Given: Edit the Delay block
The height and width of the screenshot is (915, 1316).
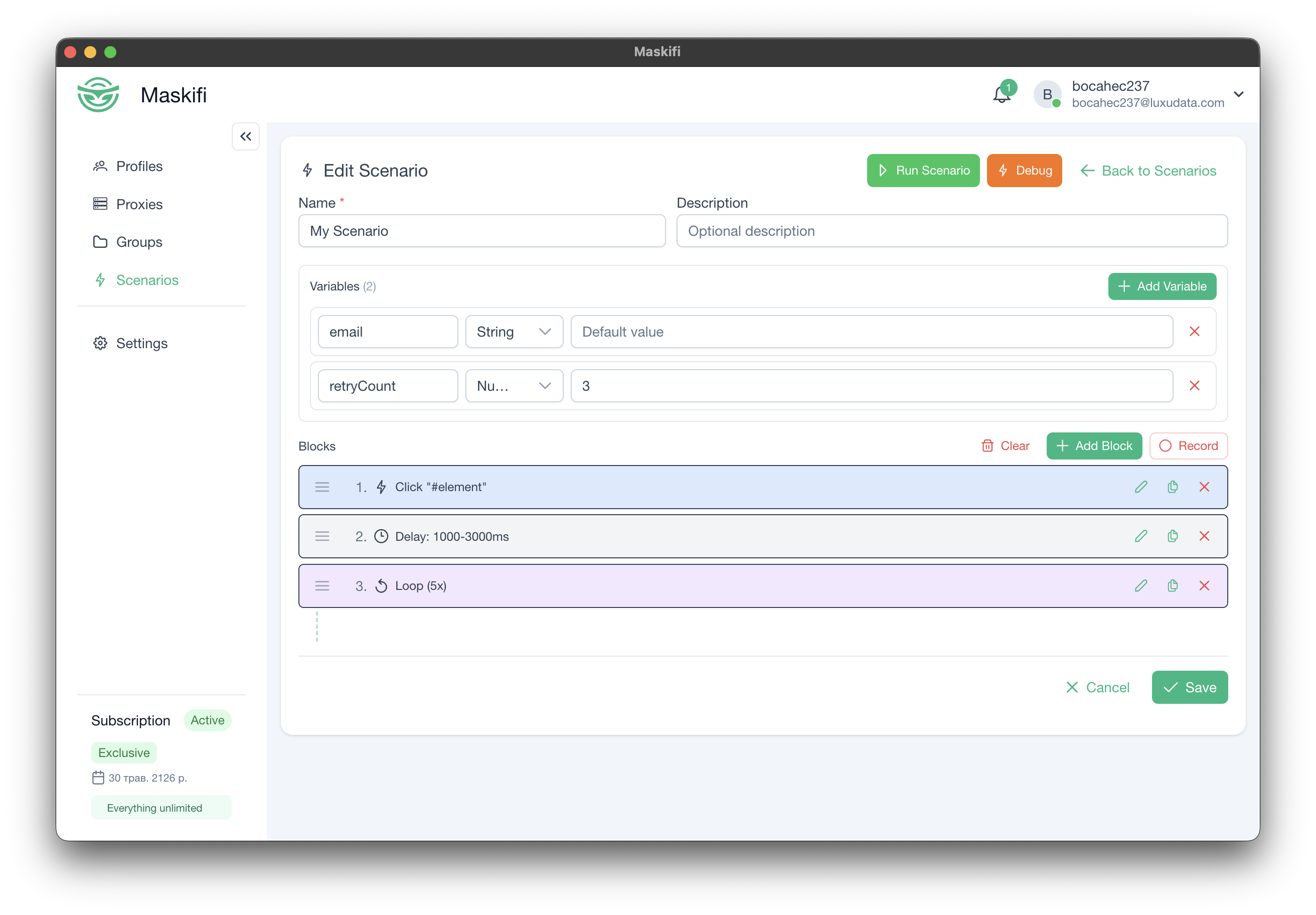Looking at the screenshot, I should click(1141, 536).
